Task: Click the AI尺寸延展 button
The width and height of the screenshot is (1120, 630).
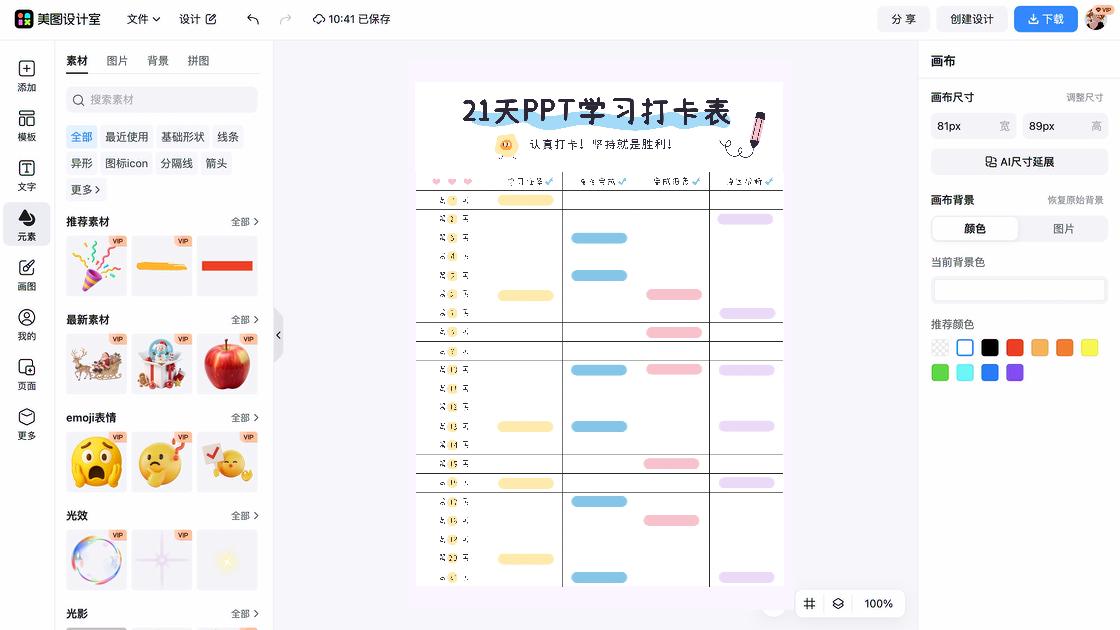Action: tap(1019, 162)
